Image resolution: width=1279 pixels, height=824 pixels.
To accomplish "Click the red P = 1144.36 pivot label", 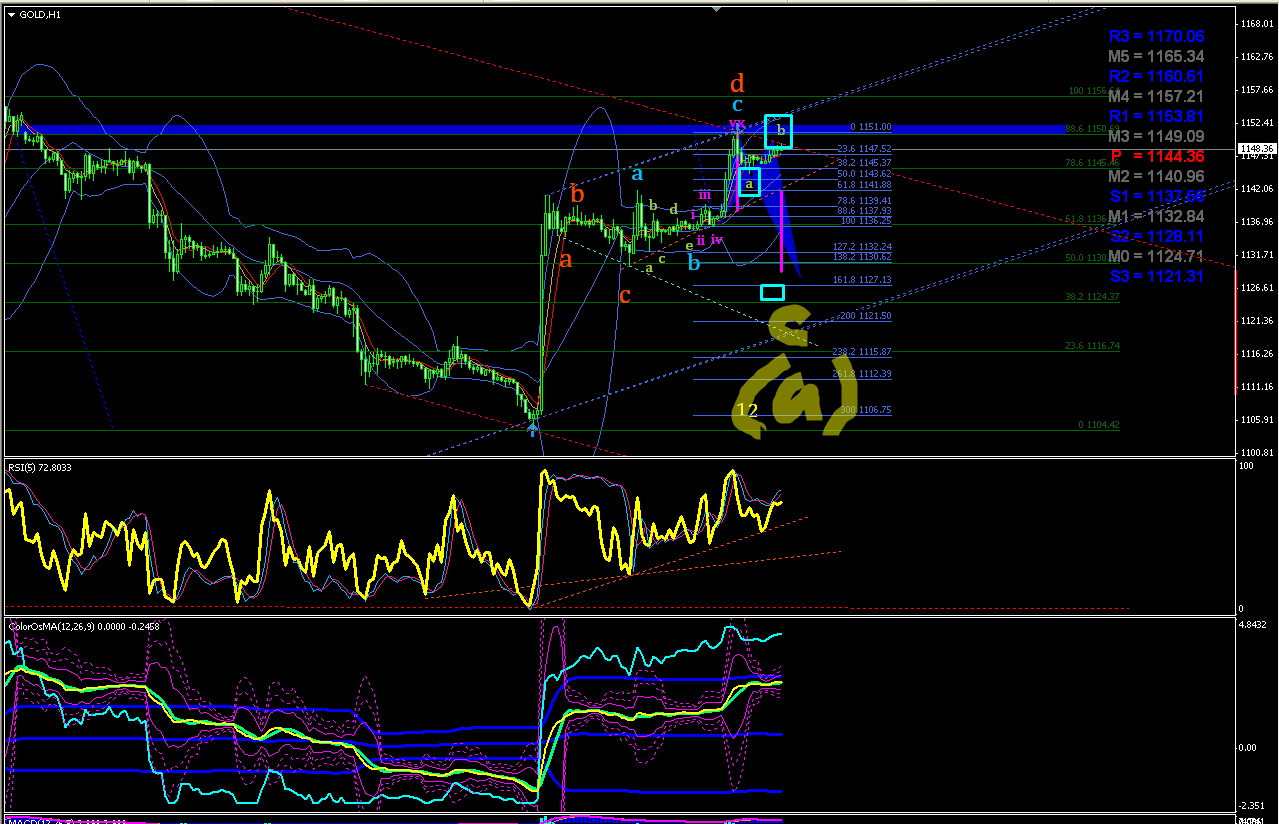I will click(x=1156, y=156).
